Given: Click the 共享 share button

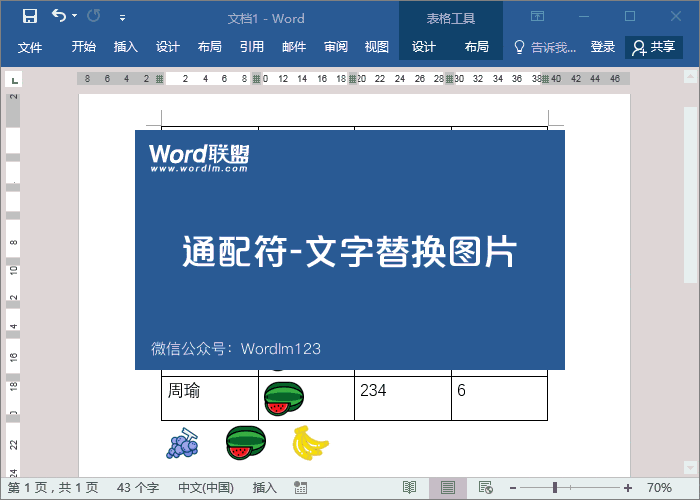Looking at the screenshot, I should coord(654,47).
